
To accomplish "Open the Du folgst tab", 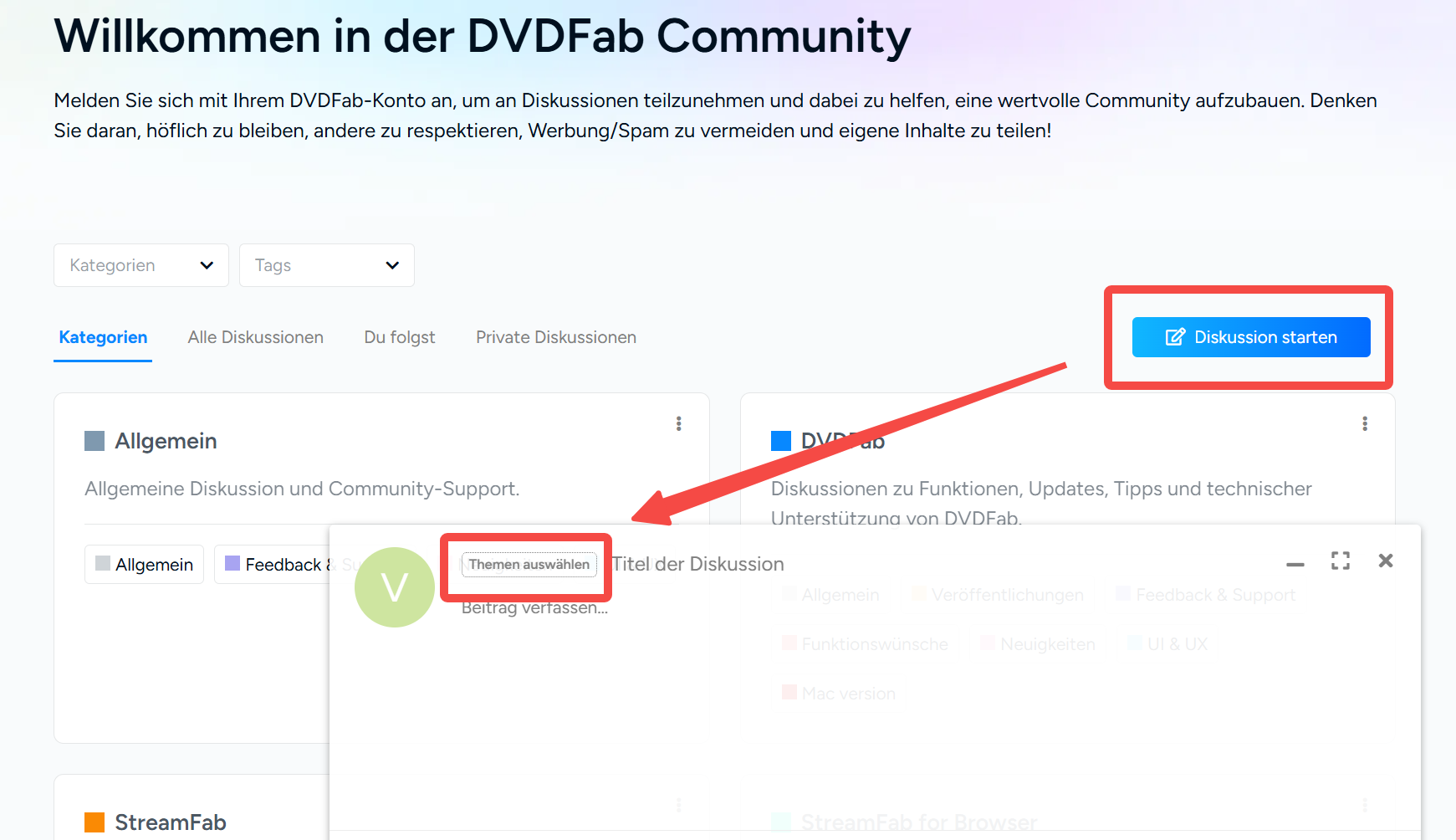I will click(x=400, y=337).
